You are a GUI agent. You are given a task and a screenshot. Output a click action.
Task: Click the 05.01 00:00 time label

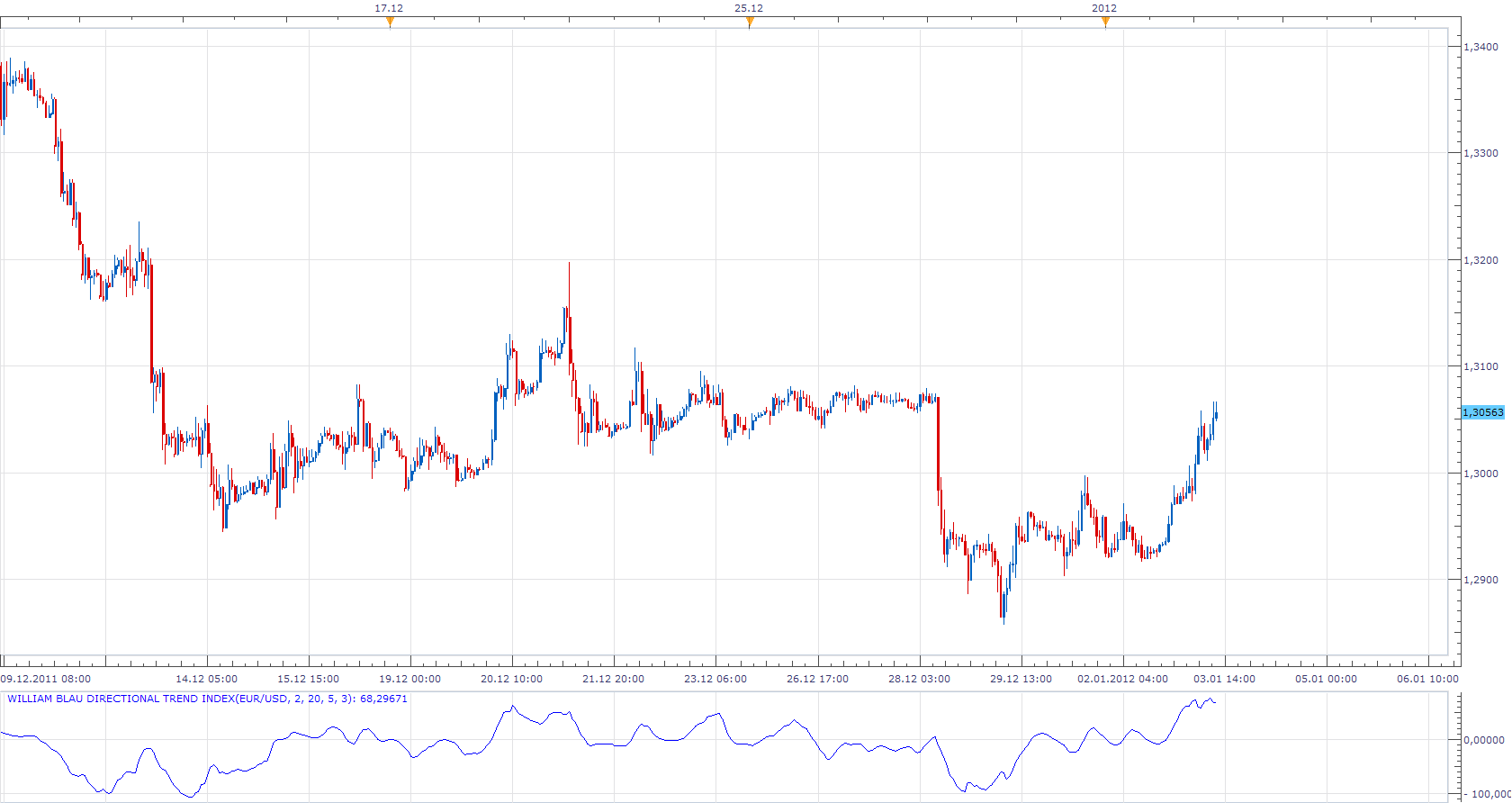click(x=1326, y=679)
